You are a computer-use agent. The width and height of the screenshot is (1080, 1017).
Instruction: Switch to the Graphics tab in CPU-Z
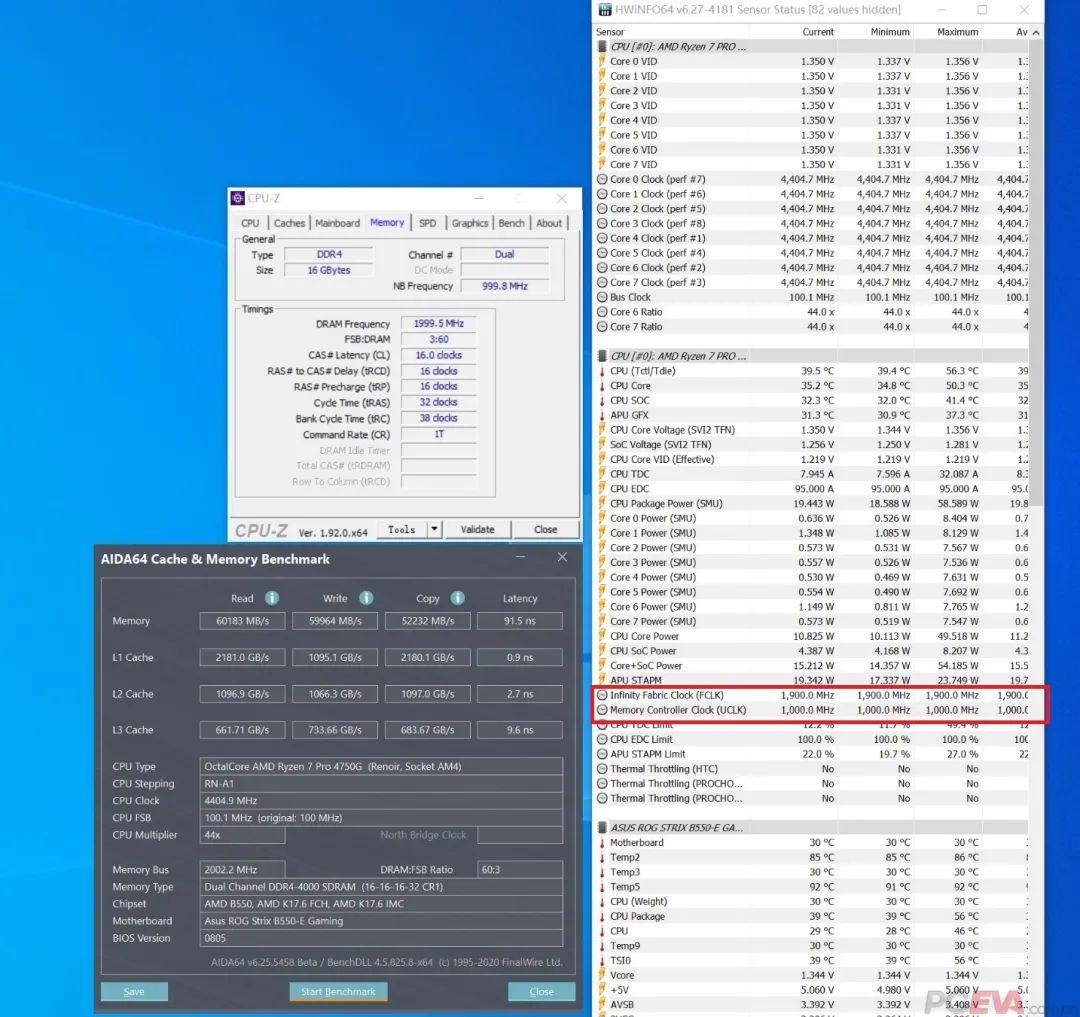(x=469, y=223)
